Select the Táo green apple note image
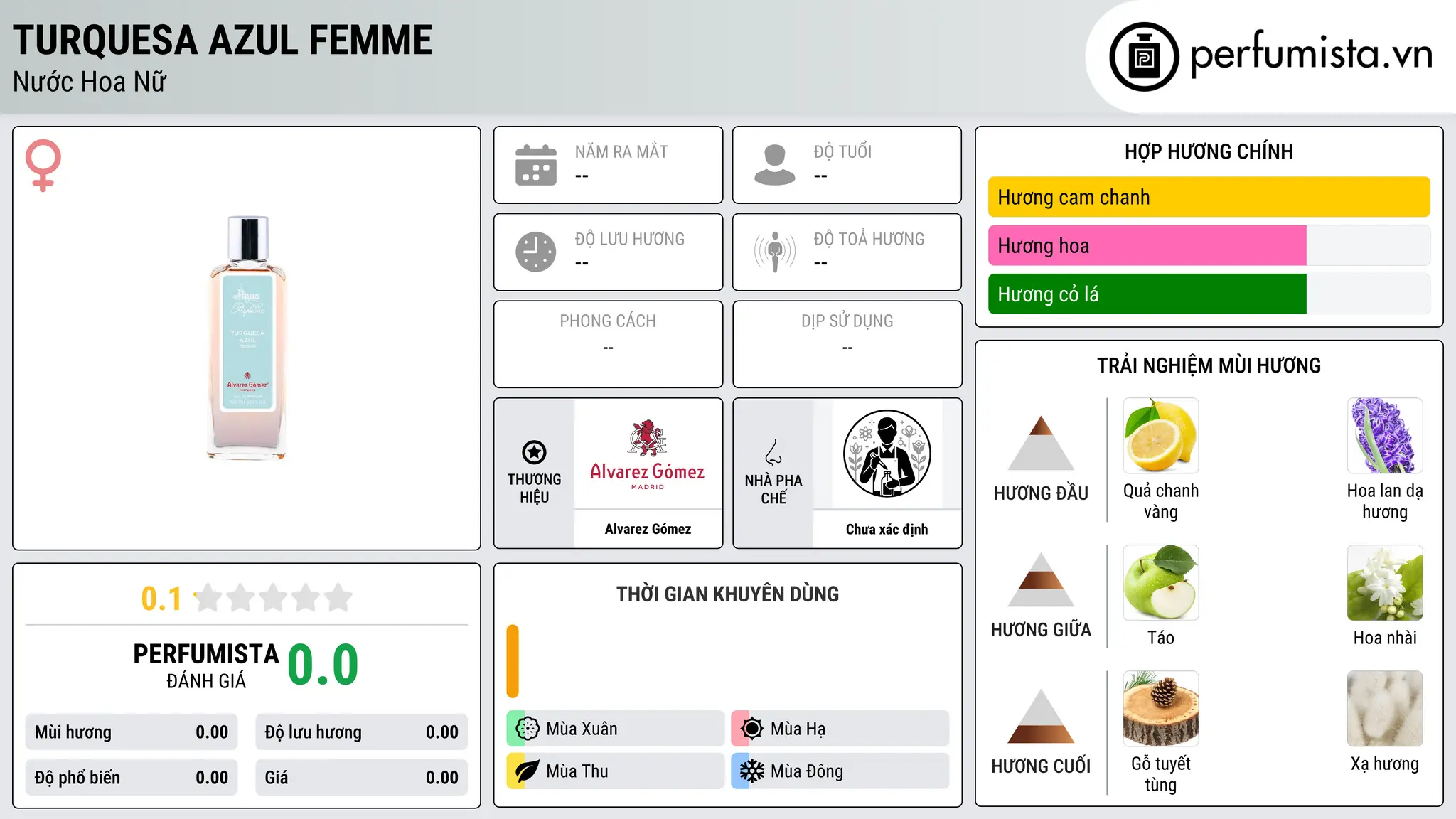The image size is (1456, 819). tap(1161, 583)
